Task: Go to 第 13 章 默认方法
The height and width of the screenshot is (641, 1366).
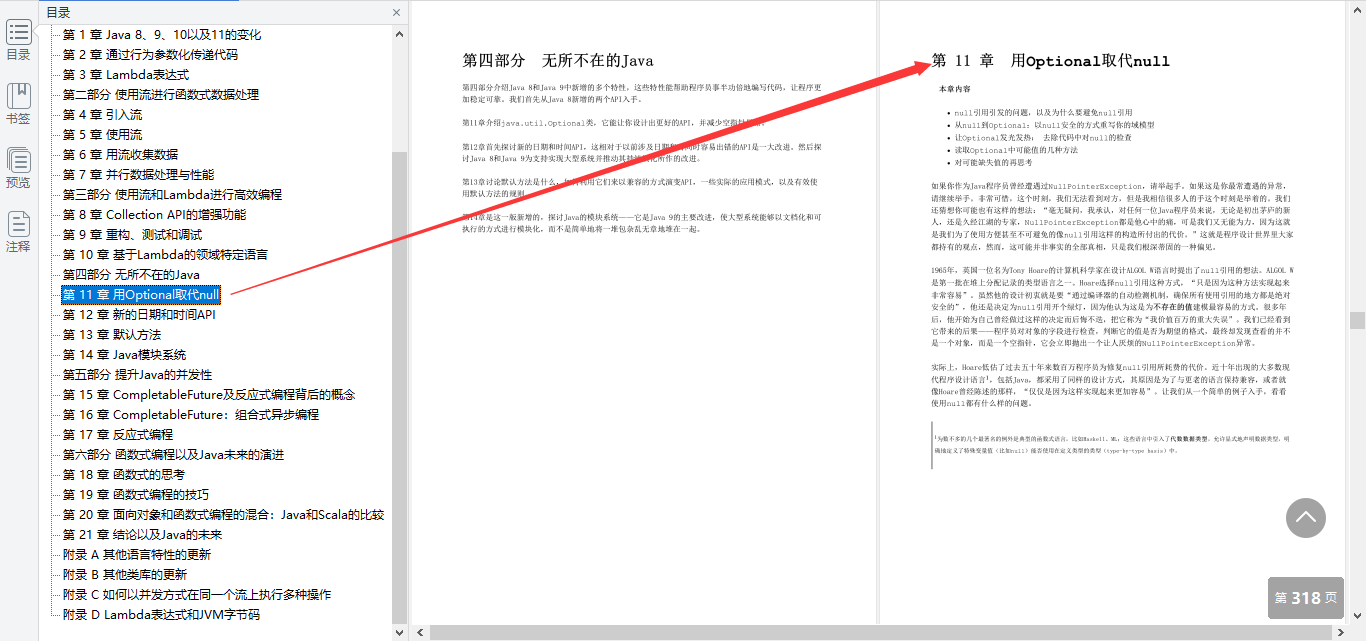Action: pos(111,334)
